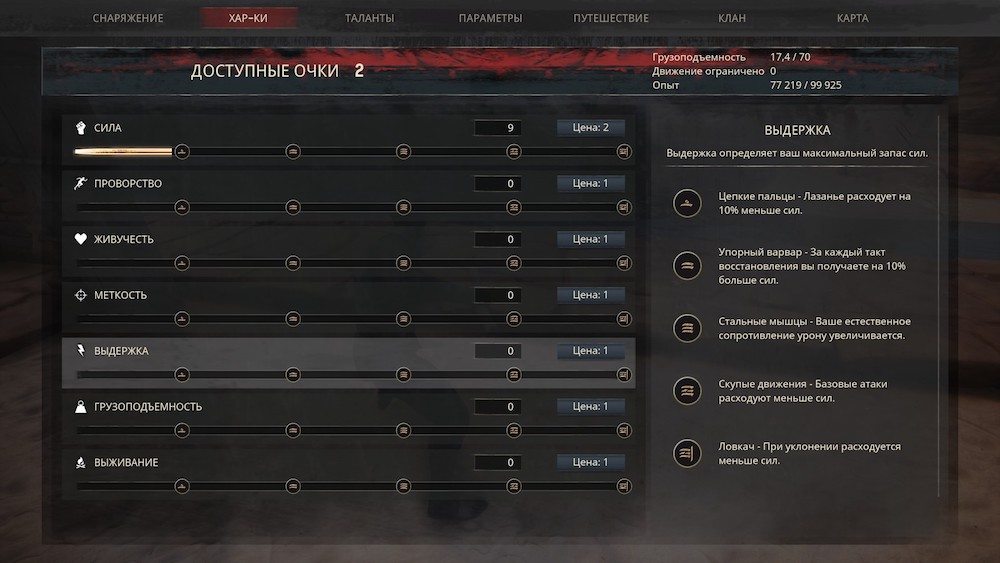Click the Проворство running figure icon
Viewport: 1000px width, 563px height.
point(80,184)
